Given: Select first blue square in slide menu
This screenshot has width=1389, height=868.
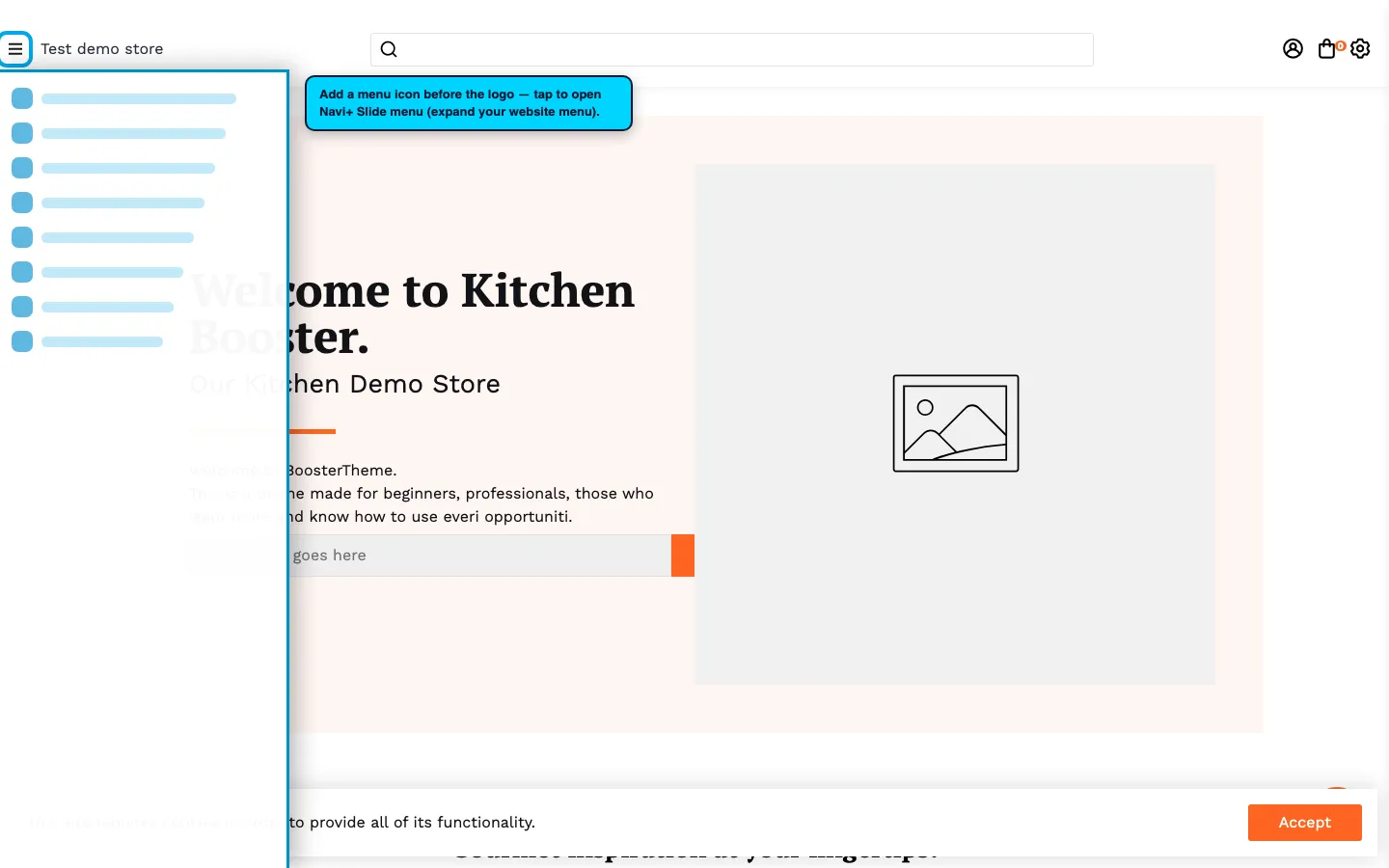Looking at the screenshot, I should 22,98.
